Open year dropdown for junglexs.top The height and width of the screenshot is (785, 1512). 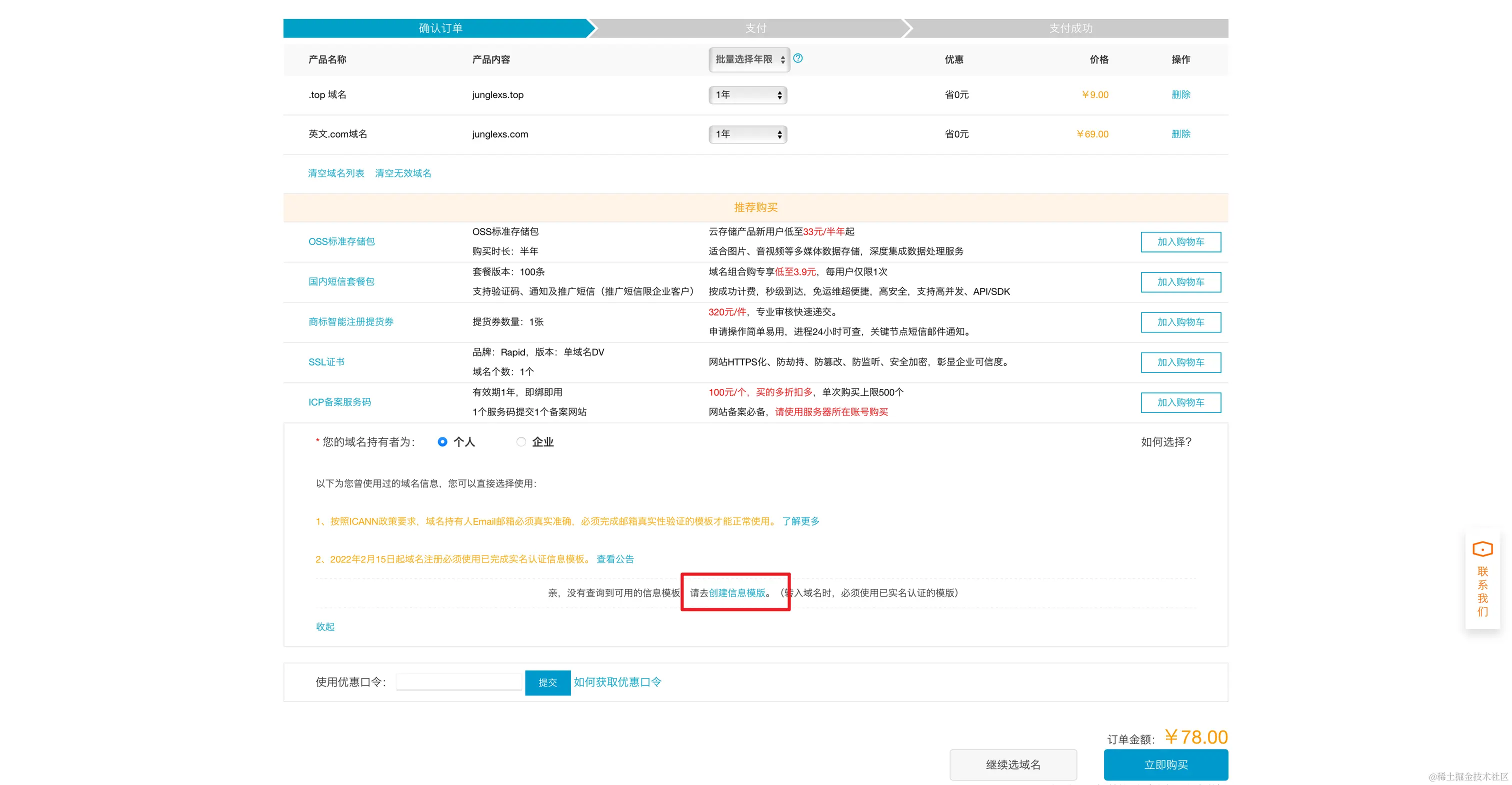[747, 94]
